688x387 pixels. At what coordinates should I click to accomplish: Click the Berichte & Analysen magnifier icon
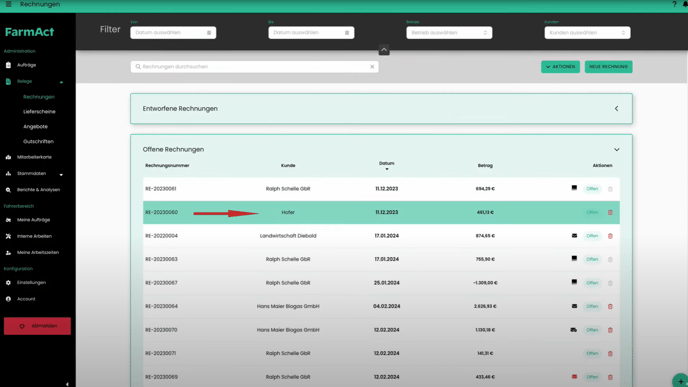point(8,190)
